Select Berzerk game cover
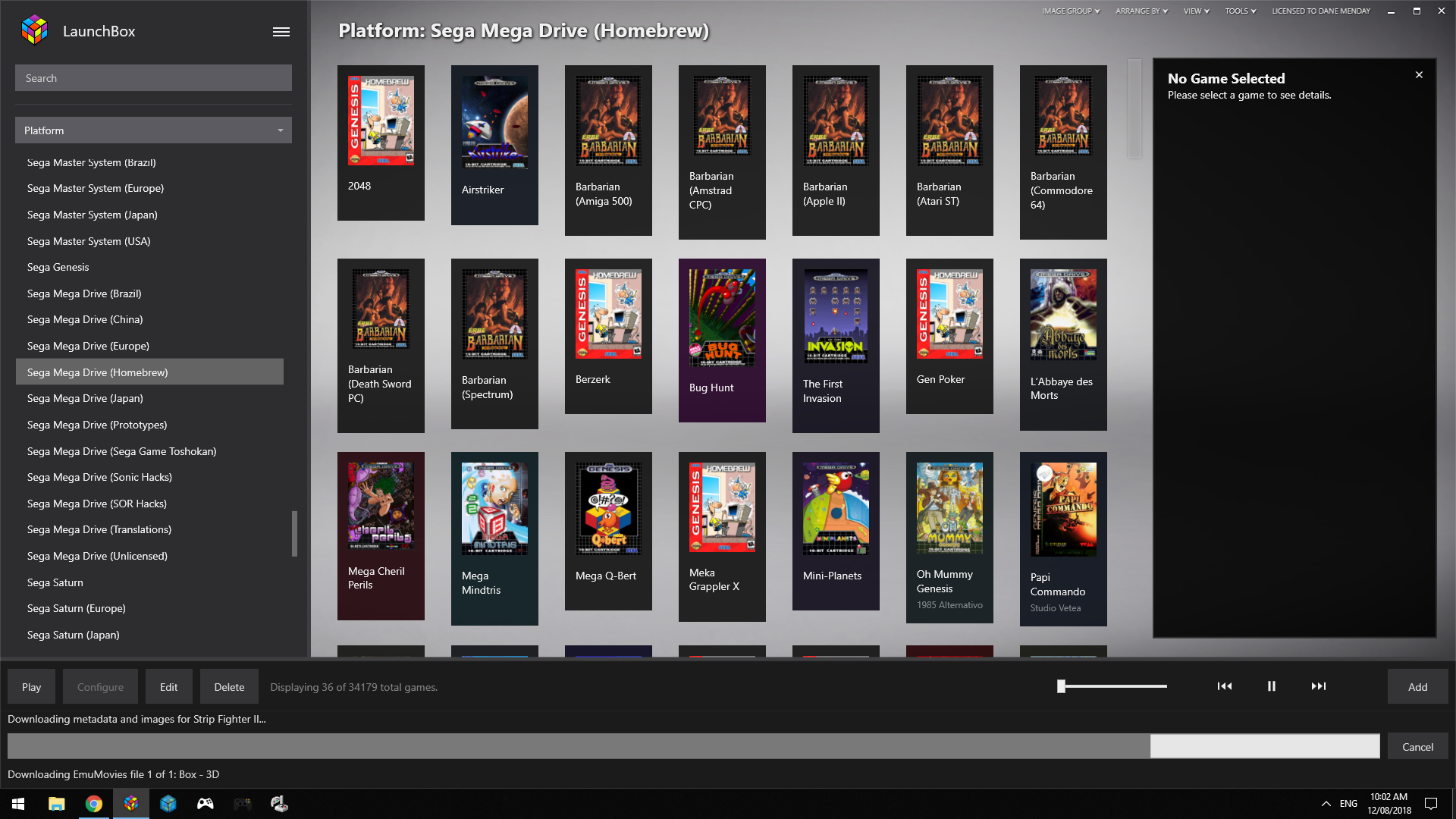The height and width of the screenshot is (819, 1456). click(x=608, y=314)
